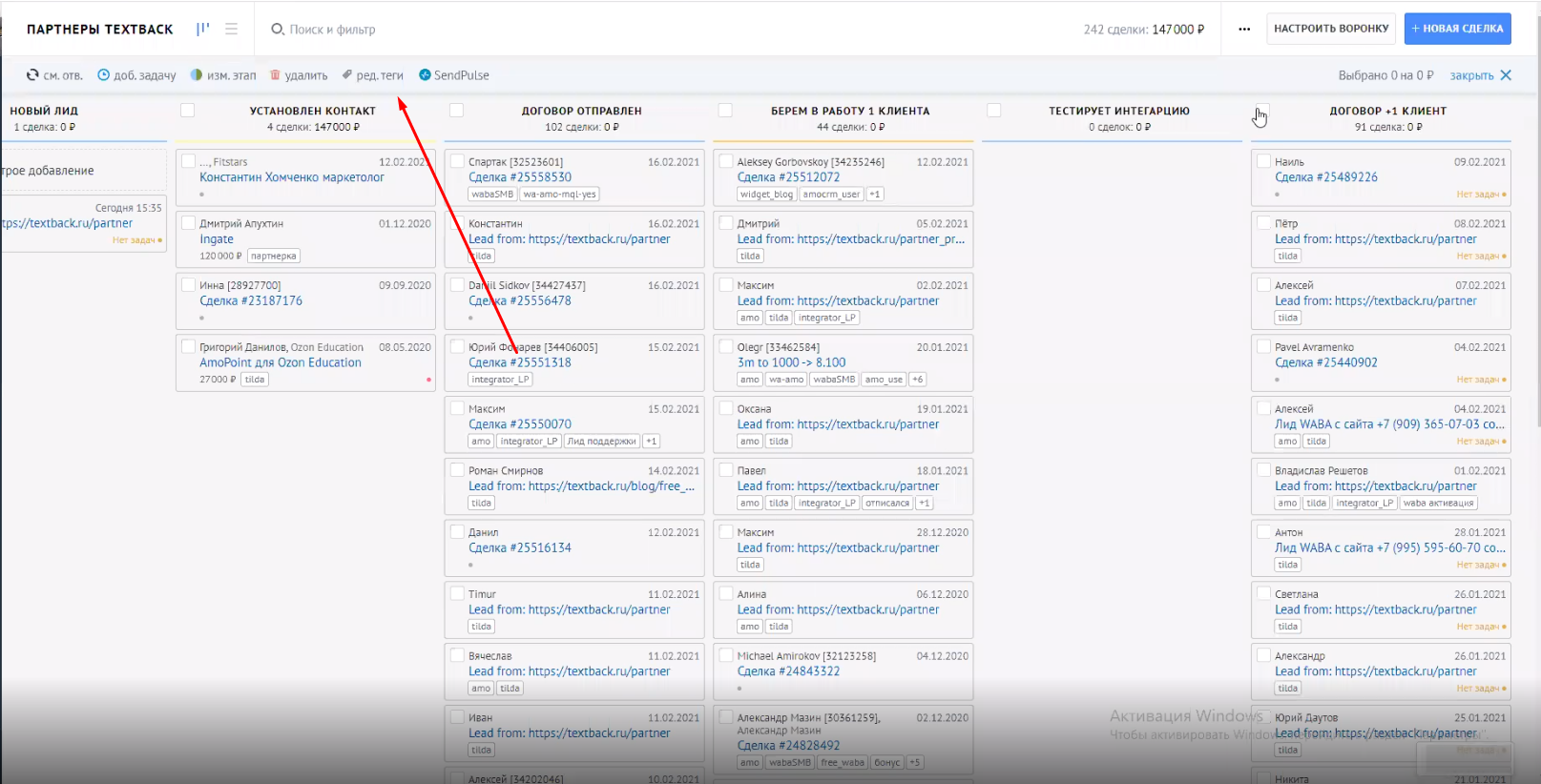The width and height of the screenshot is (1541, 784).
Task: Select all in УСТАНОВЛЕН КОНТАКТ column
Action: [x=187, y=111]
